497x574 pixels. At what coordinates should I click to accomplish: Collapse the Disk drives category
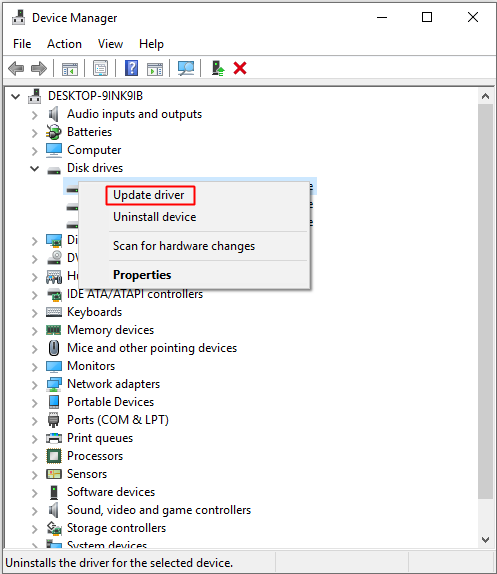click(34, 169)
